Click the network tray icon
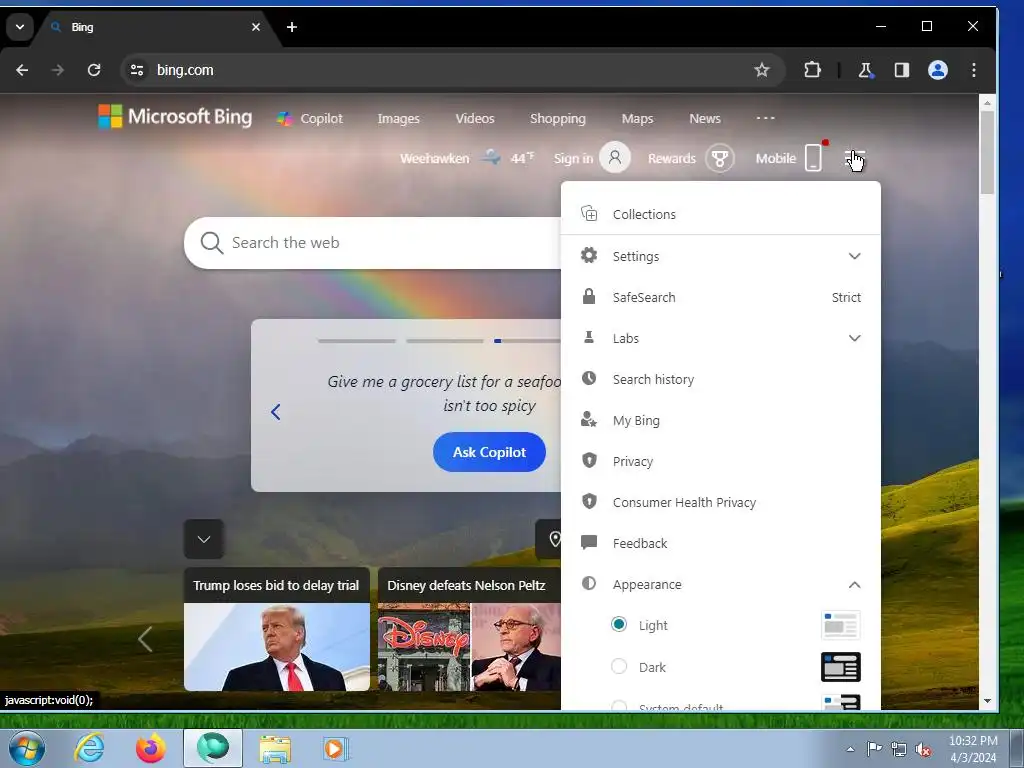The width and height of the screenshot is (1024, 768). click(x=899, y=749)
